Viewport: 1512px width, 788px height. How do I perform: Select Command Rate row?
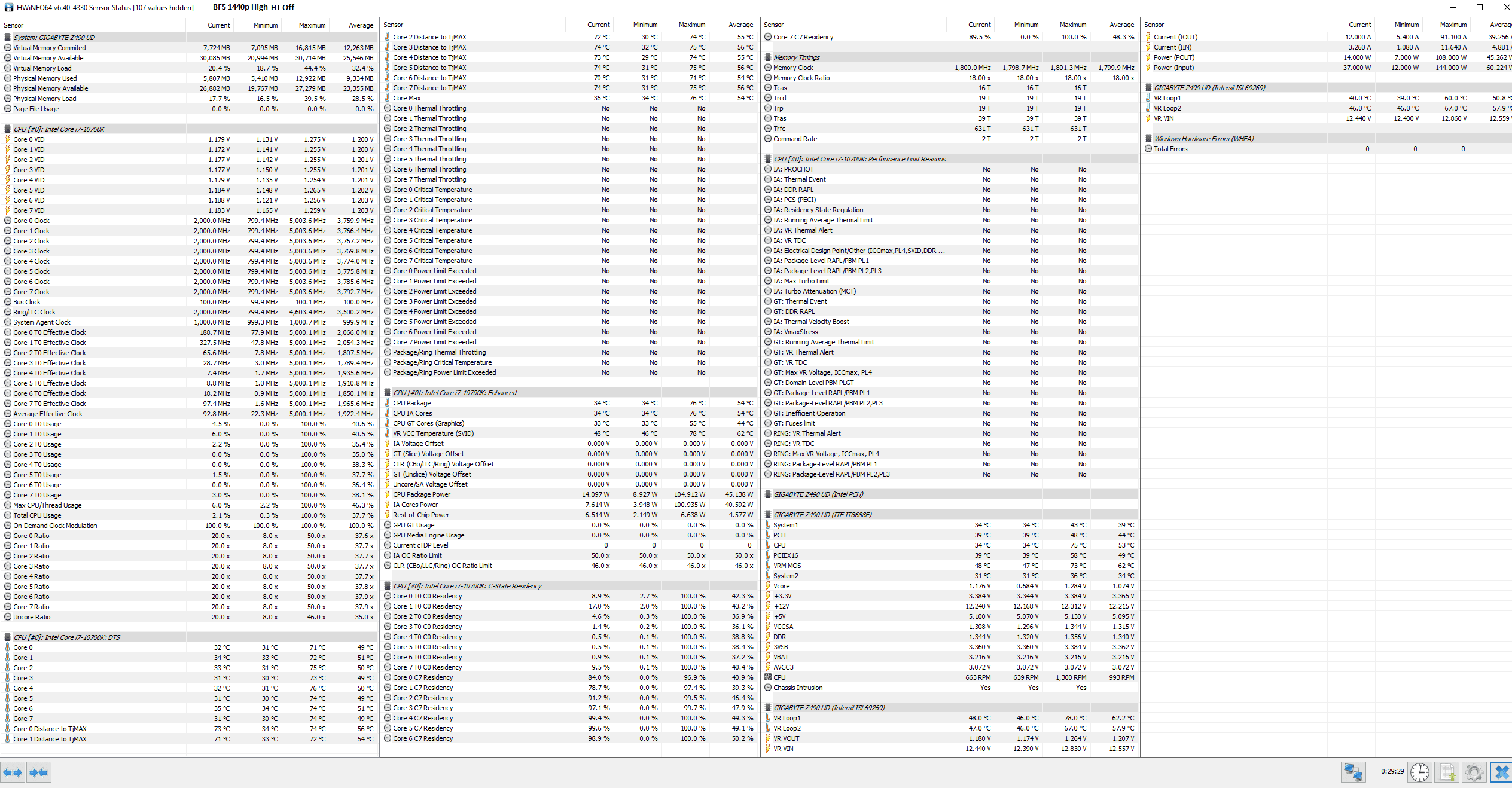950,139
